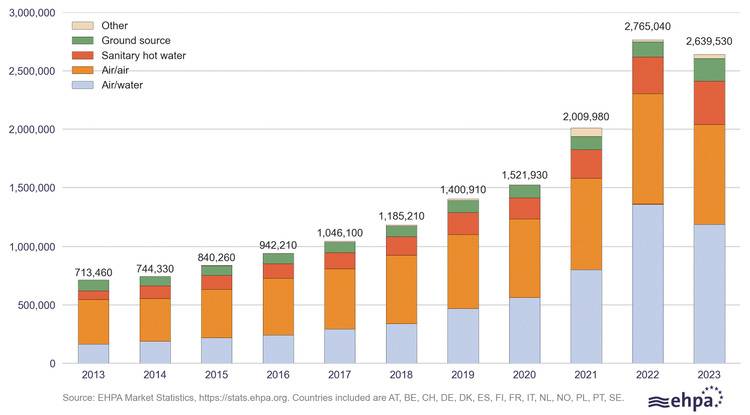The image size is (750, 415).
Task: Click the Ground source legend swatch
Action: click(x=84, y=40)
